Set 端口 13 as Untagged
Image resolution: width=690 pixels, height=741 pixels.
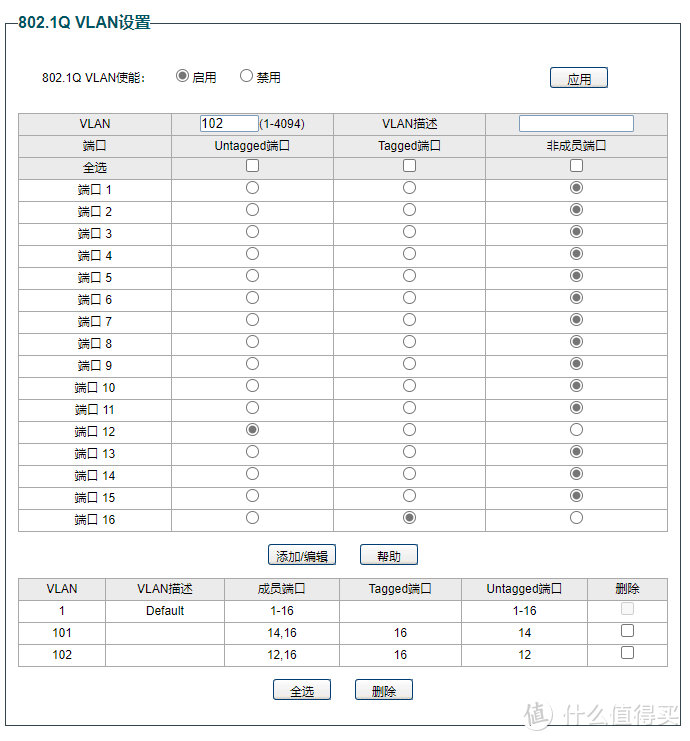pos(252,452)
